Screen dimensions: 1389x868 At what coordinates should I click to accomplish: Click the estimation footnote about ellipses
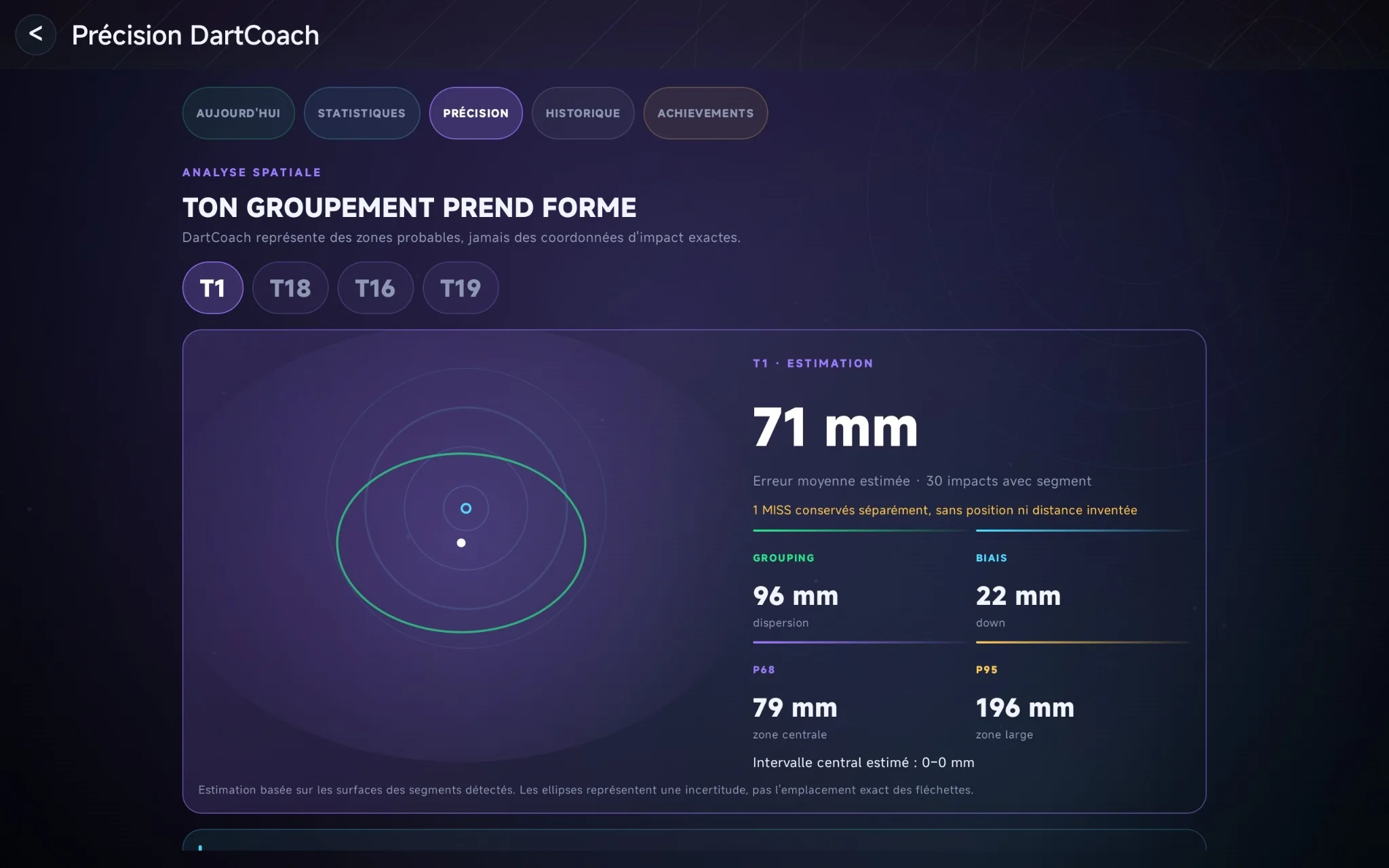[585, 790]
